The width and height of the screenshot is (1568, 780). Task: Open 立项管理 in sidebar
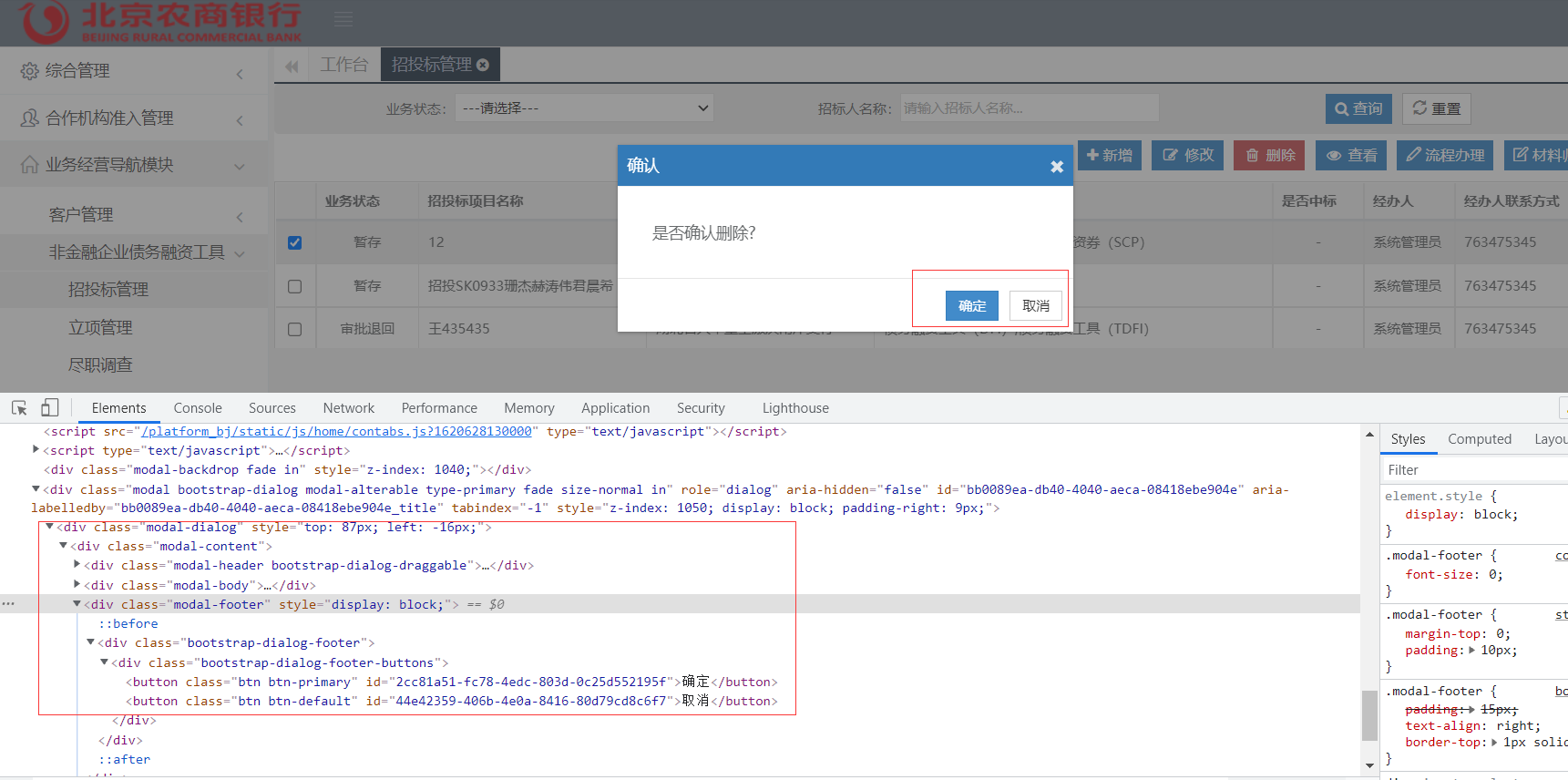coord(100,328)
